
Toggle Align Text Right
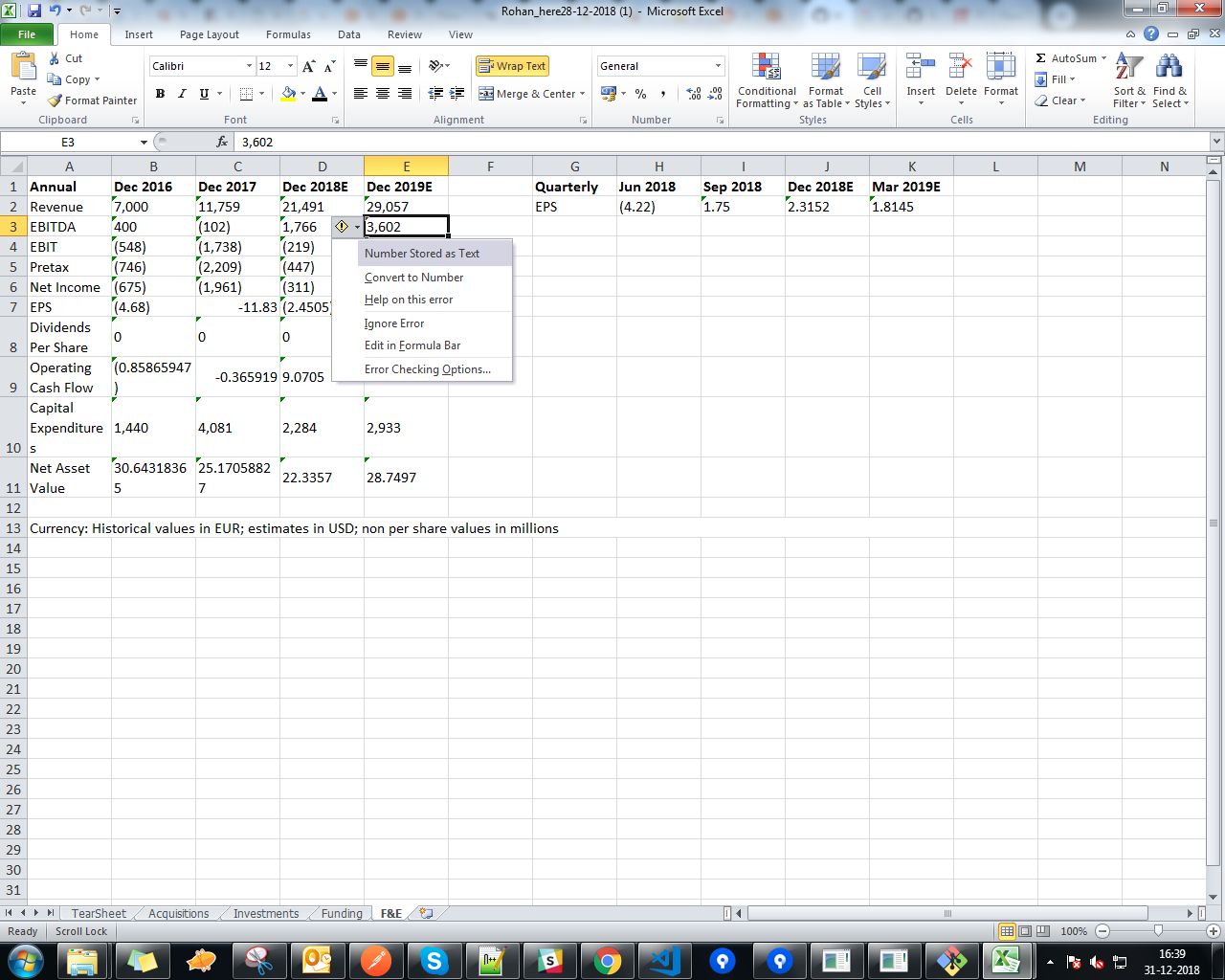405,94
